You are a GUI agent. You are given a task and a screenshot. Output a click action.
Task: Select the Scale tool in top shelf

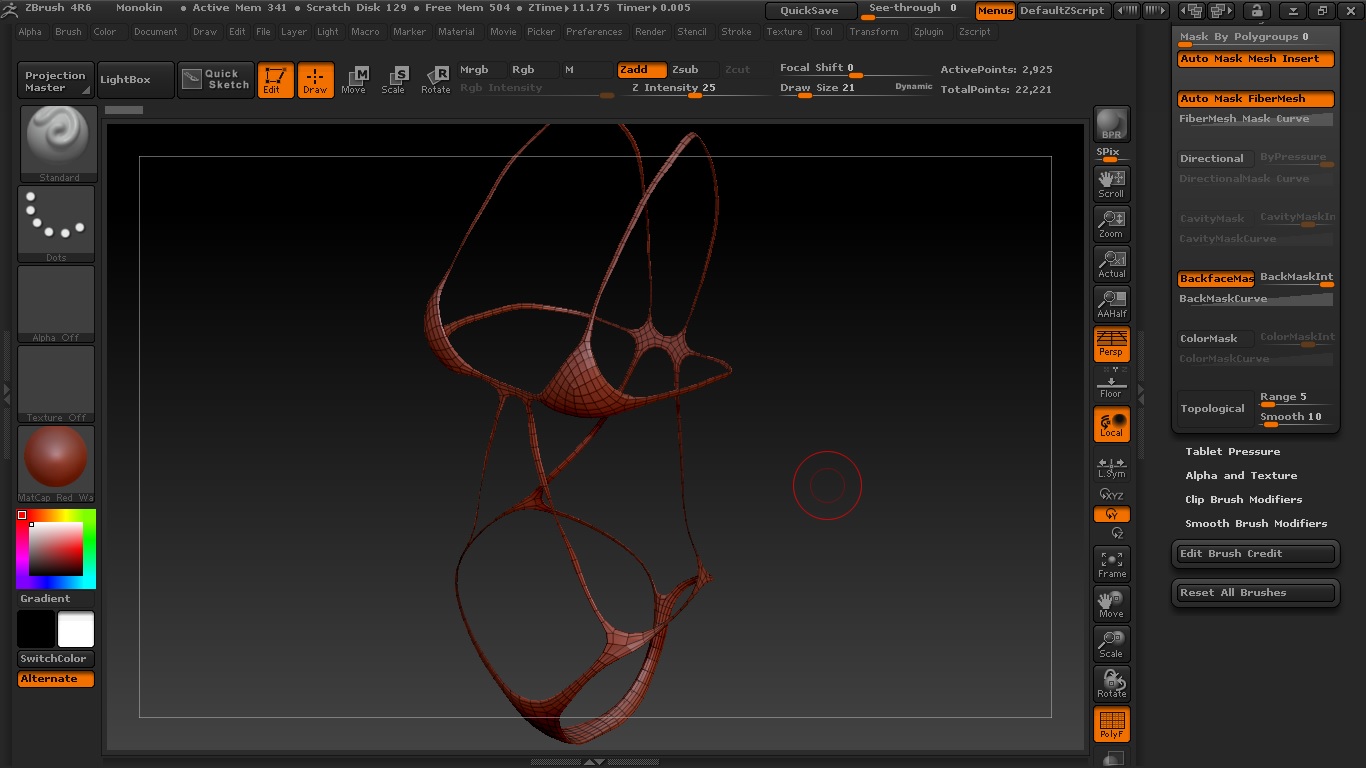click(x=393, y=80)
